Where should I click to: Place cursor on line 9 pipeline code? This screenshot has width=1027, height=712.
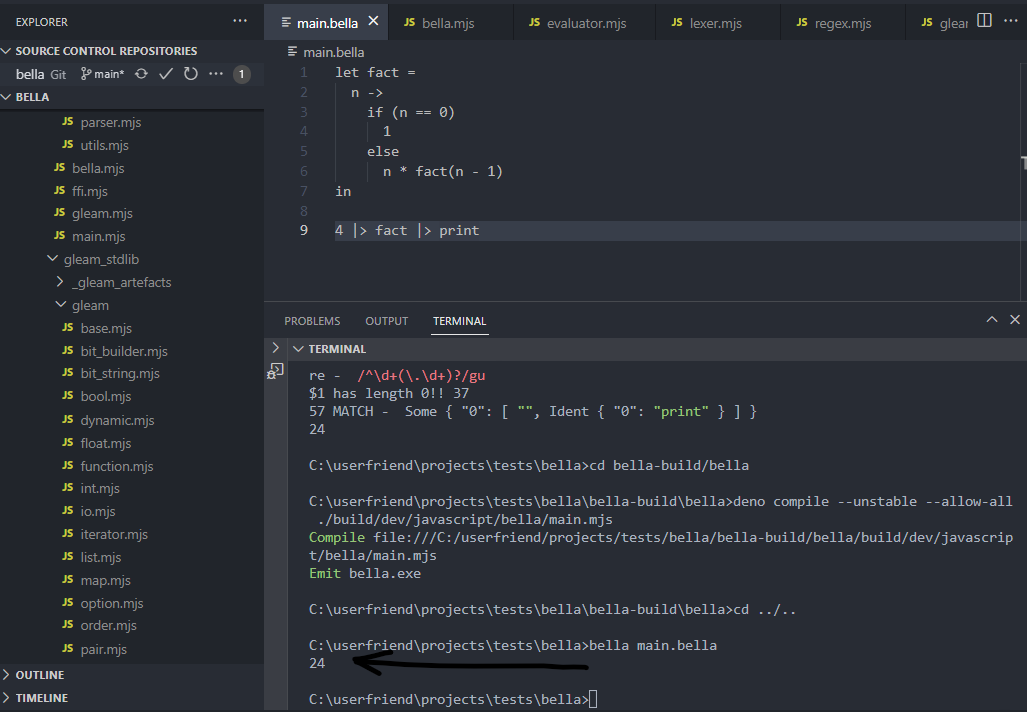click(407, 231)
